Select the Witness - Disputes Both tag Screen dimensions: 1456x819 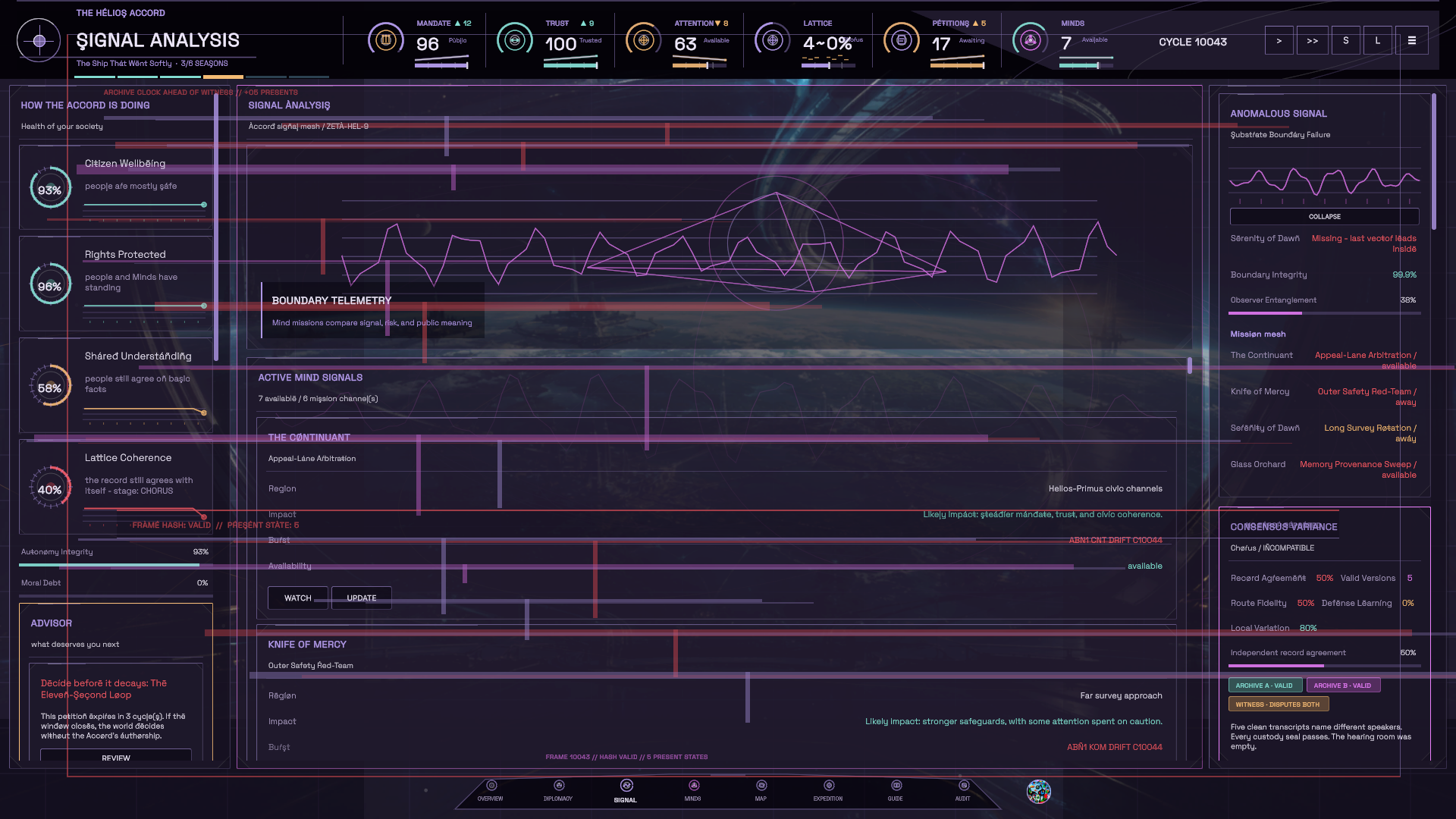coord(1277,704)
